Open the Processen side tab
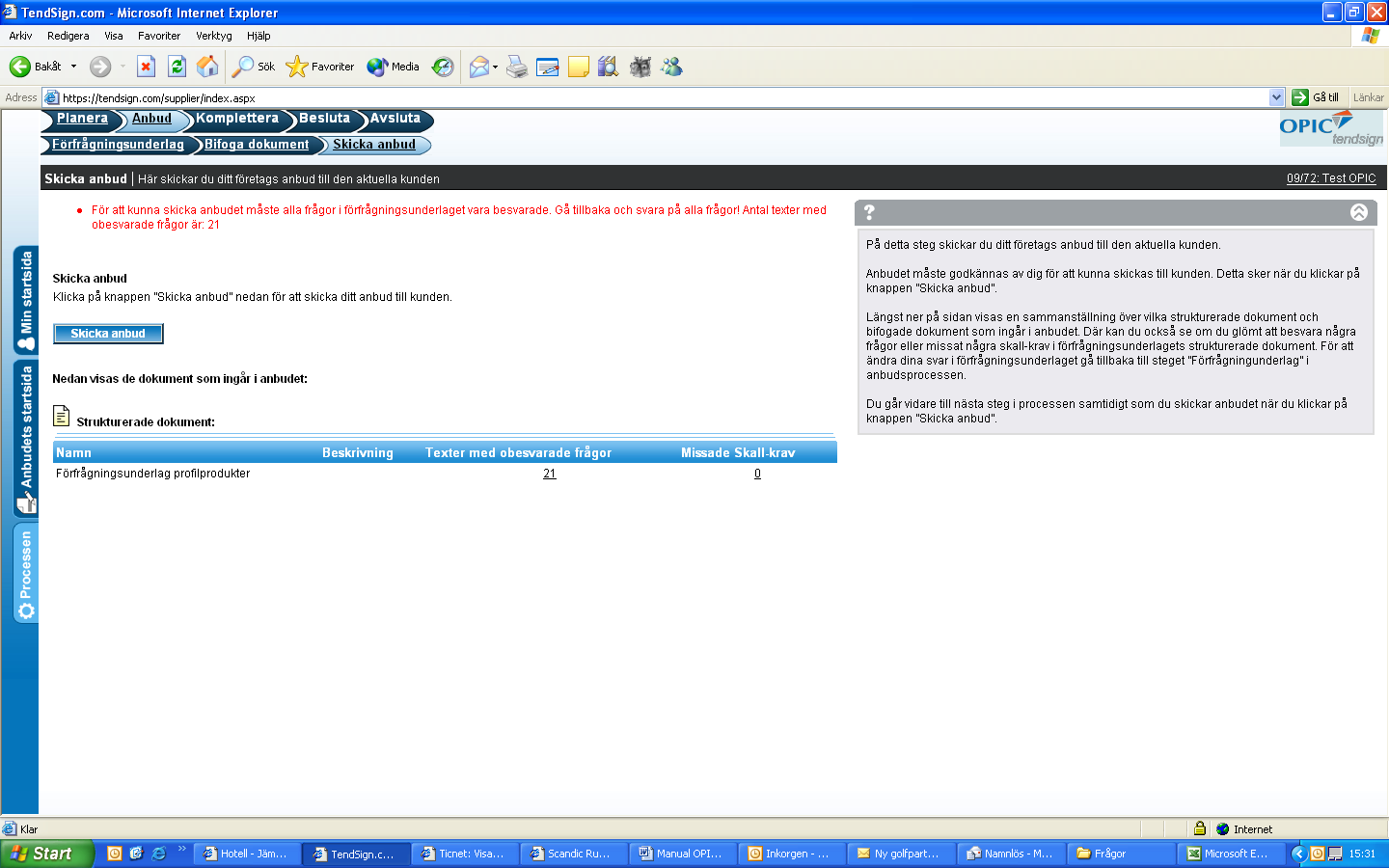This screenshot has height=868, width=1389. pos(26,574)
